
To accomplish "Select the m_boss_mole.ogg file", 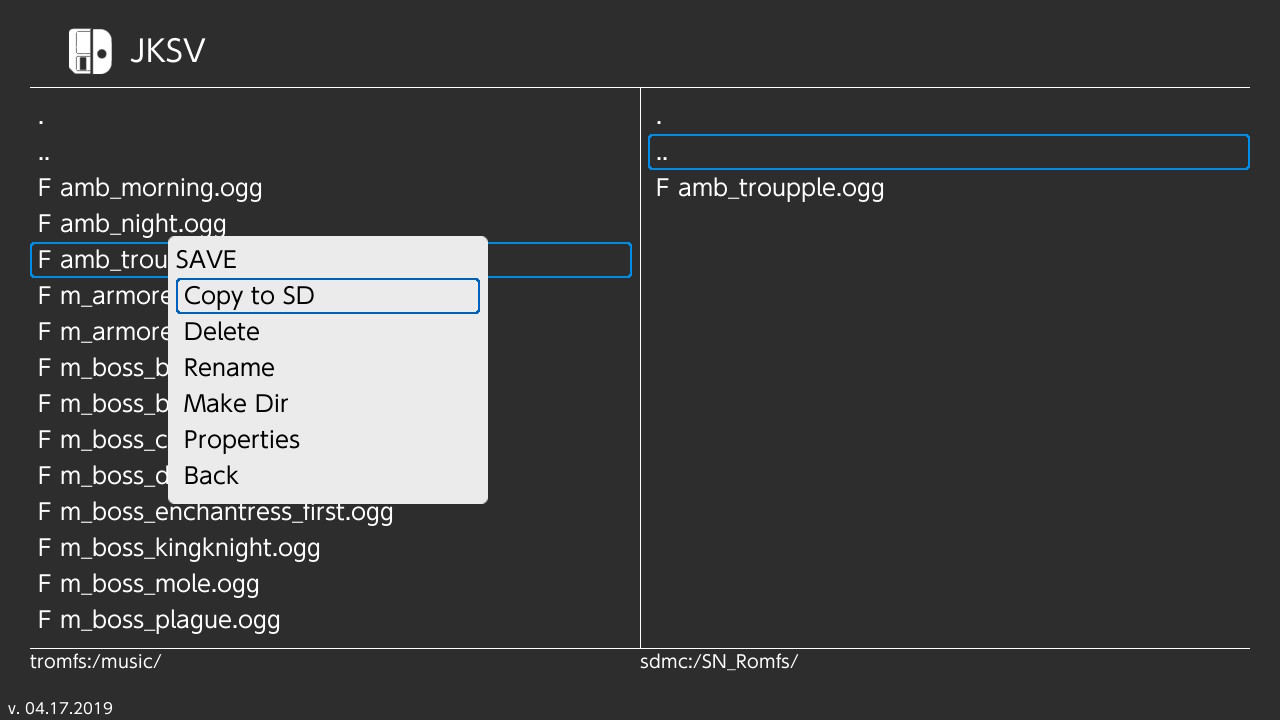I will [x=330, y=584].
